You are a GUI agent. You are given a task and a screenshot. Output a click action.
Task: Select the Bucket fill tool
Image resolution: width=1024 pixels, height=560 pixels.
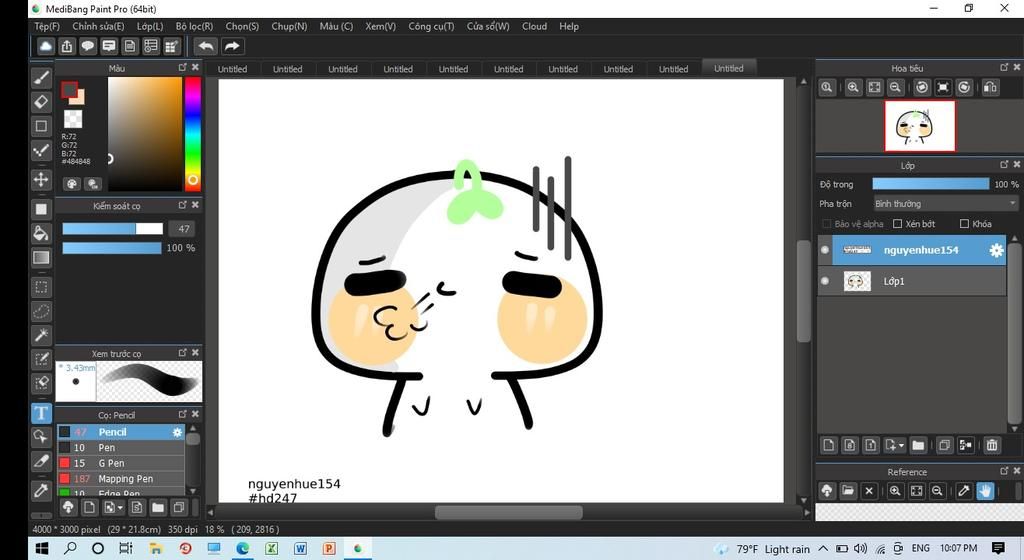click(x=41, y=233)
